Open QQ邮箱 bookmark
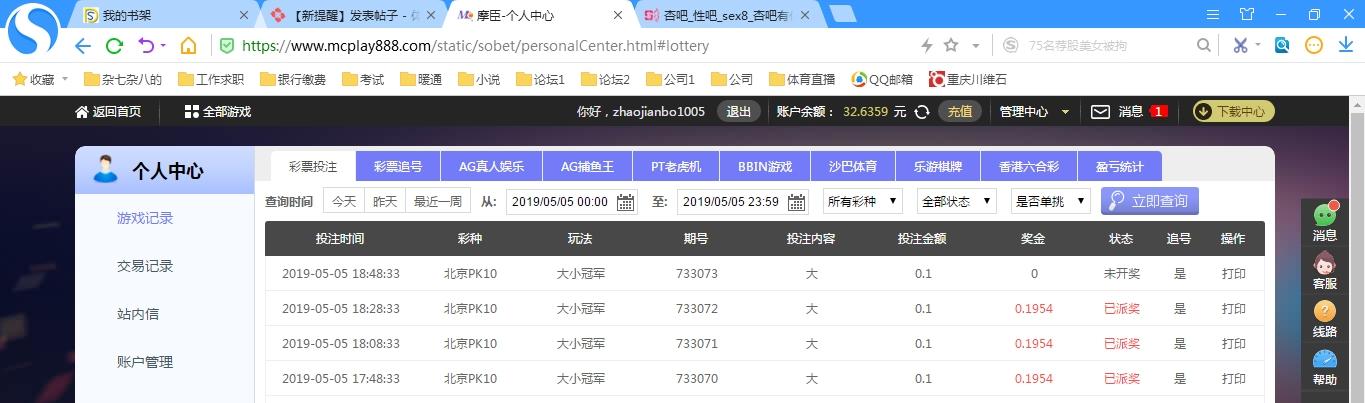This screenshot has width=1365, height=403. coord(882,79)
